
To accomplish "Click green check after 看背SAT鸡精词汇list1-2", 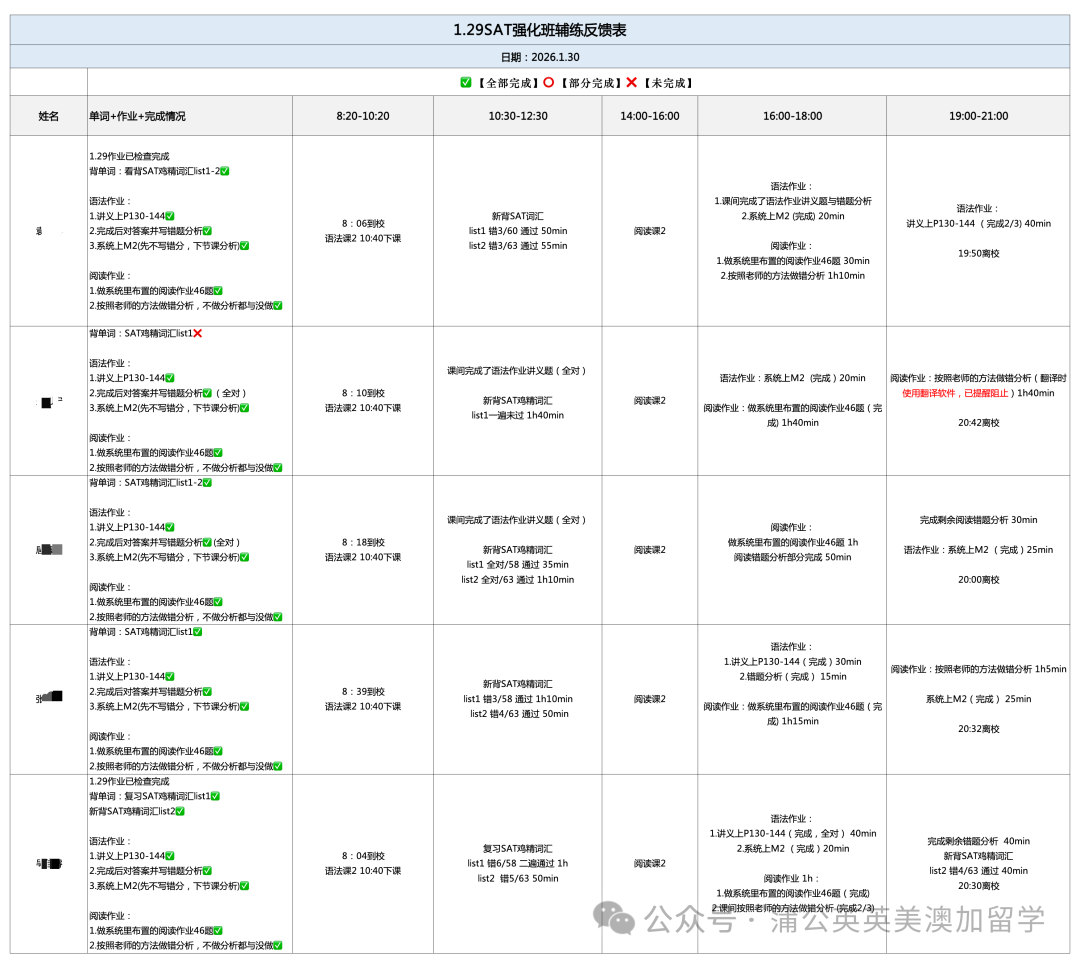I will 225,171.
